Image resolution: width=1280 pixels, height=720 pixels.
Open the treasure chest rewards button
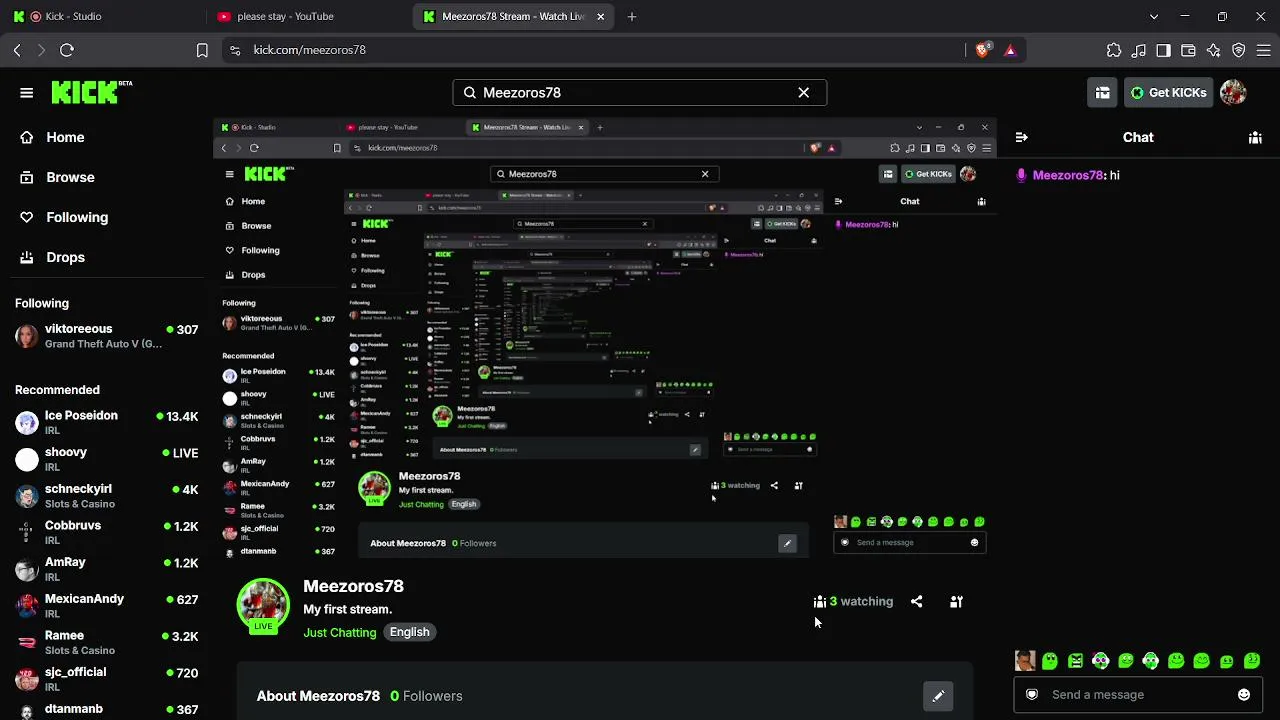1102,93
